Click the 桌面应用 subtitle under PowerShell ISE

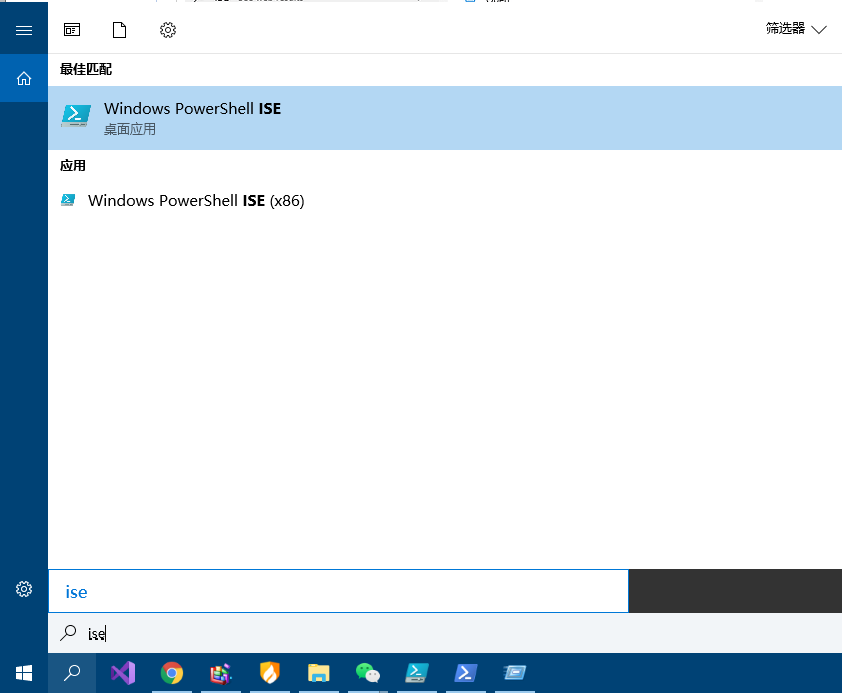(x=129, y=129)
